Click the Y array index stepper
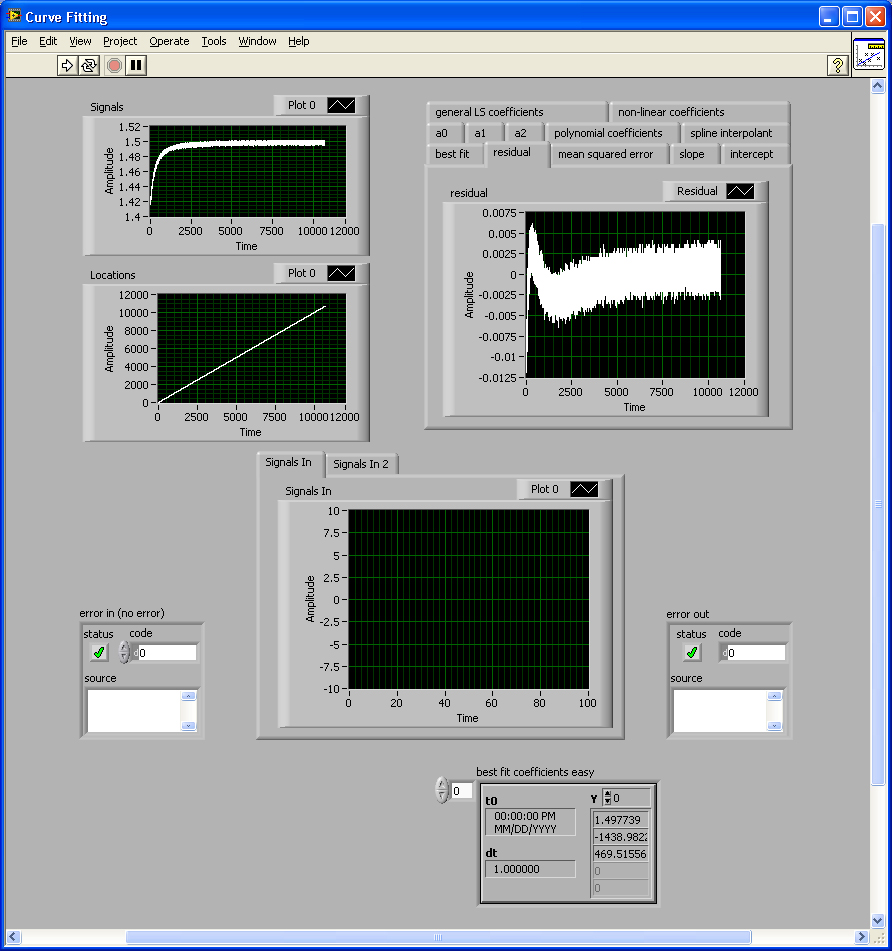 click(607, 798)
